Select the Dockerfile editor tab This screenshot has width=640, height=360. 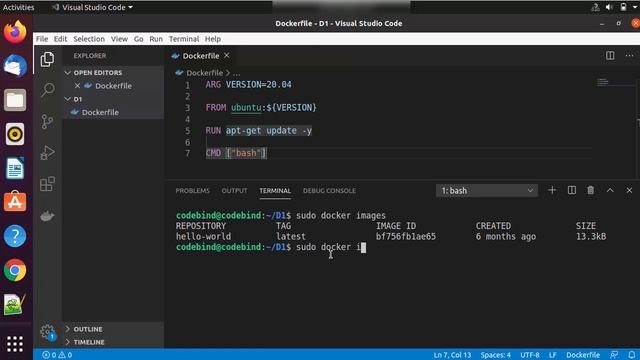200,56
